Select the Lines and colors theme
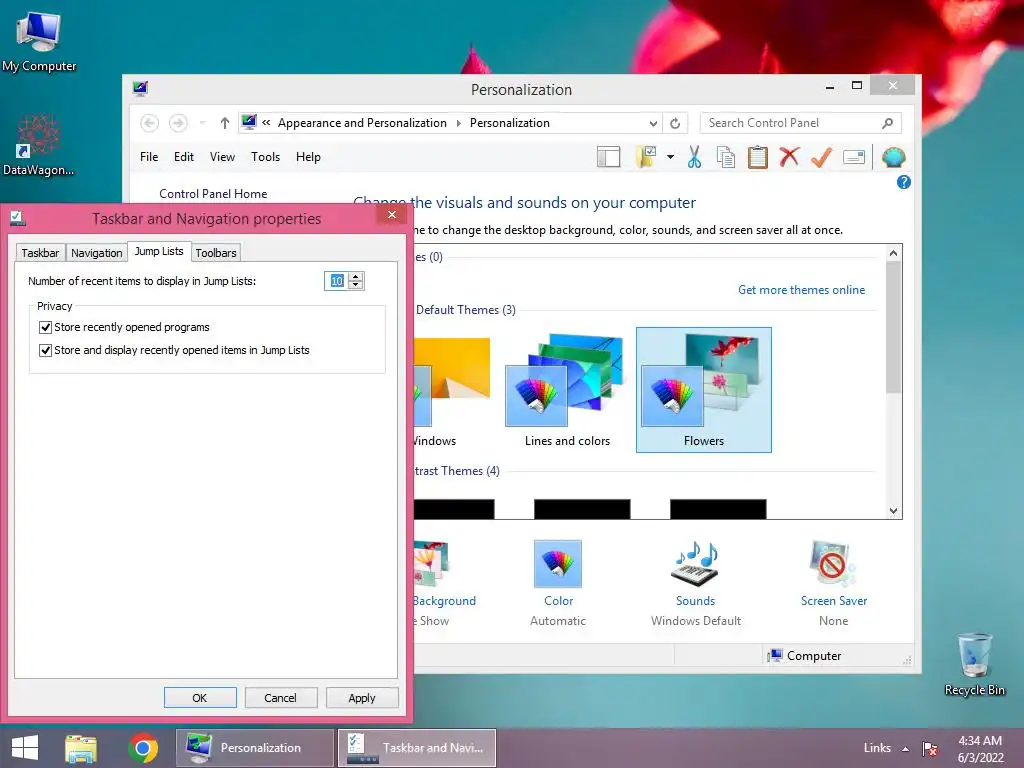The height and width of the screenshot is (768, 1024). pos(567,389)
